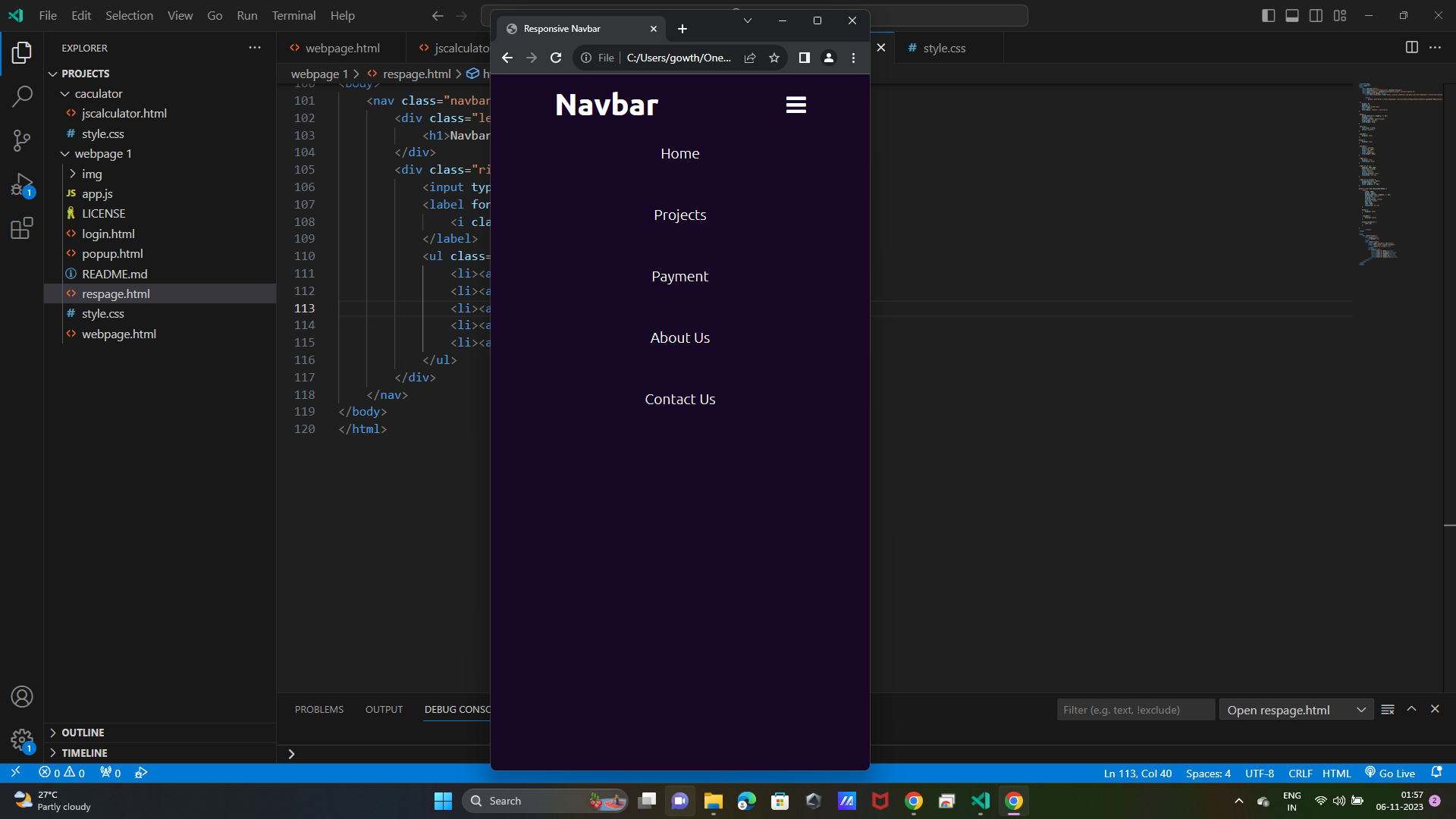Open Manage gear settings icon
This screenshot has width=1456, height=819.
22,739
